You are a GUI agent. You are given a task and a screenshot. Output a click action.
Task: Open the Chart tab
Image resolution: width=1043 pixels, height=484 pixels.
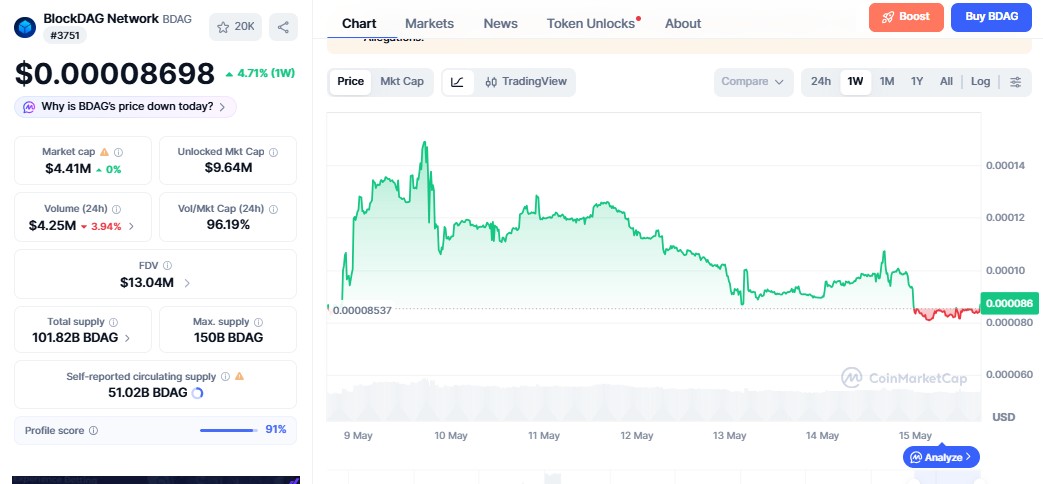tap(359, 24)
